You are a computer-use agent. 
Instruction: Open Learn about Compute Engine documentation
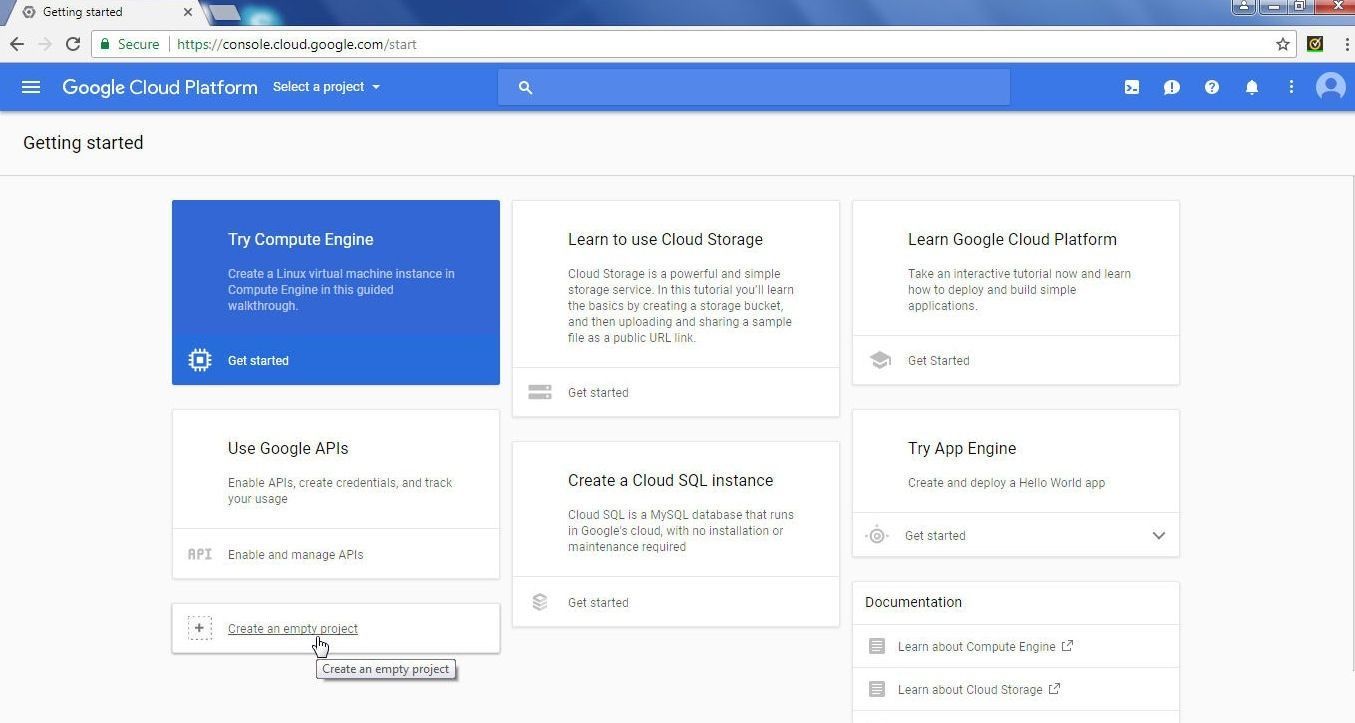pyautogui.click(x=976, y=646)
